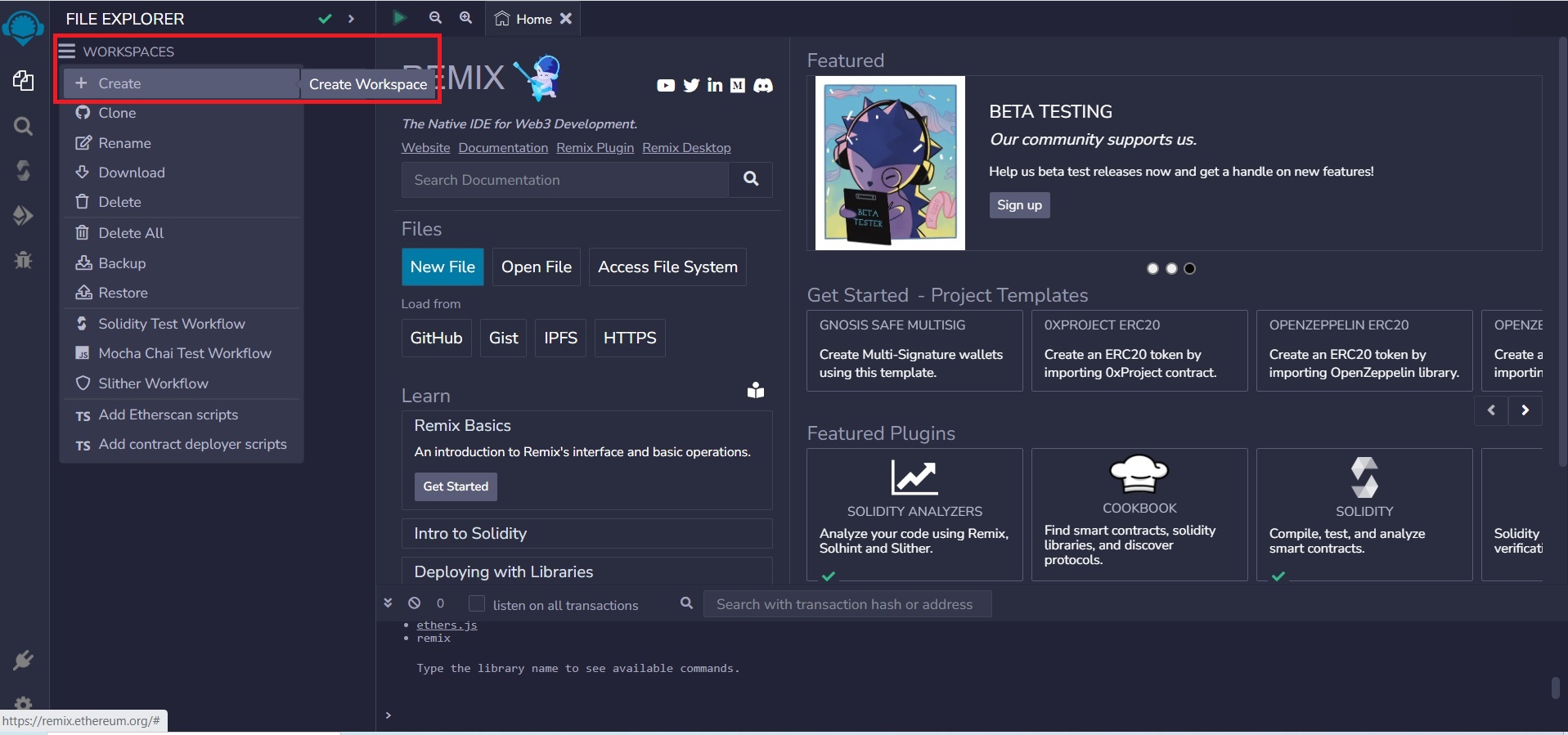The width and height of the screenshot is (1568, 735).
Task: Choose Clone from the workspaces menu
Action: pos(117,113)
